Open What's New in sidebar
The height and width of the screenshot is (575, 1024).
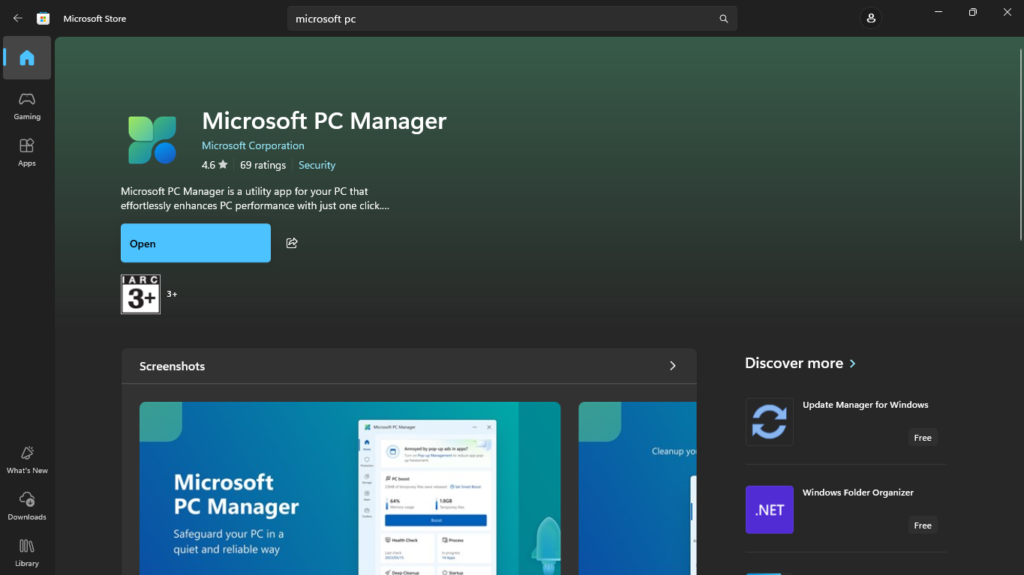point(27,460)
